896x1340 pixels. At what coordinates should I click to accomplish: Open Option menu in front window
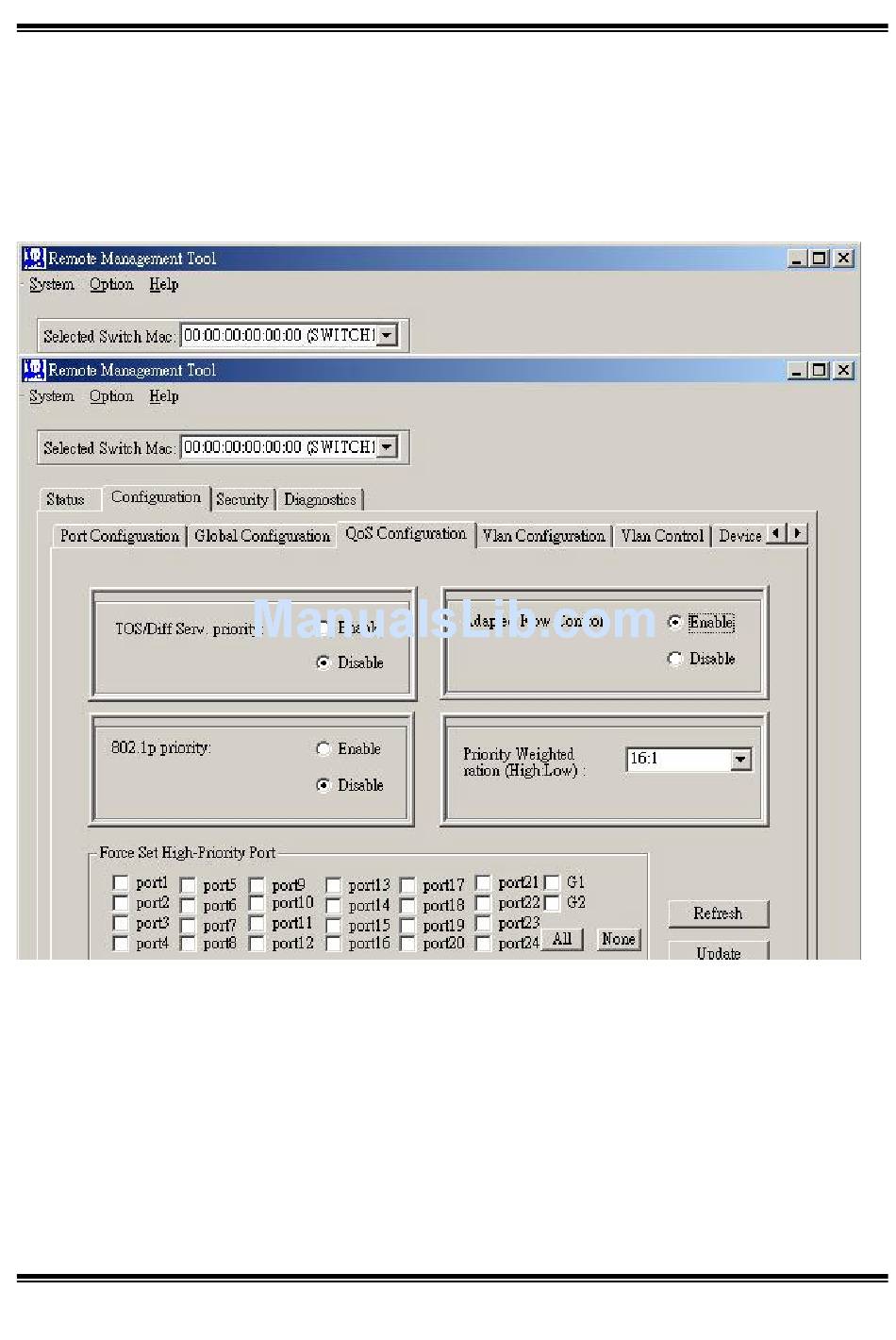coord(111,396)
